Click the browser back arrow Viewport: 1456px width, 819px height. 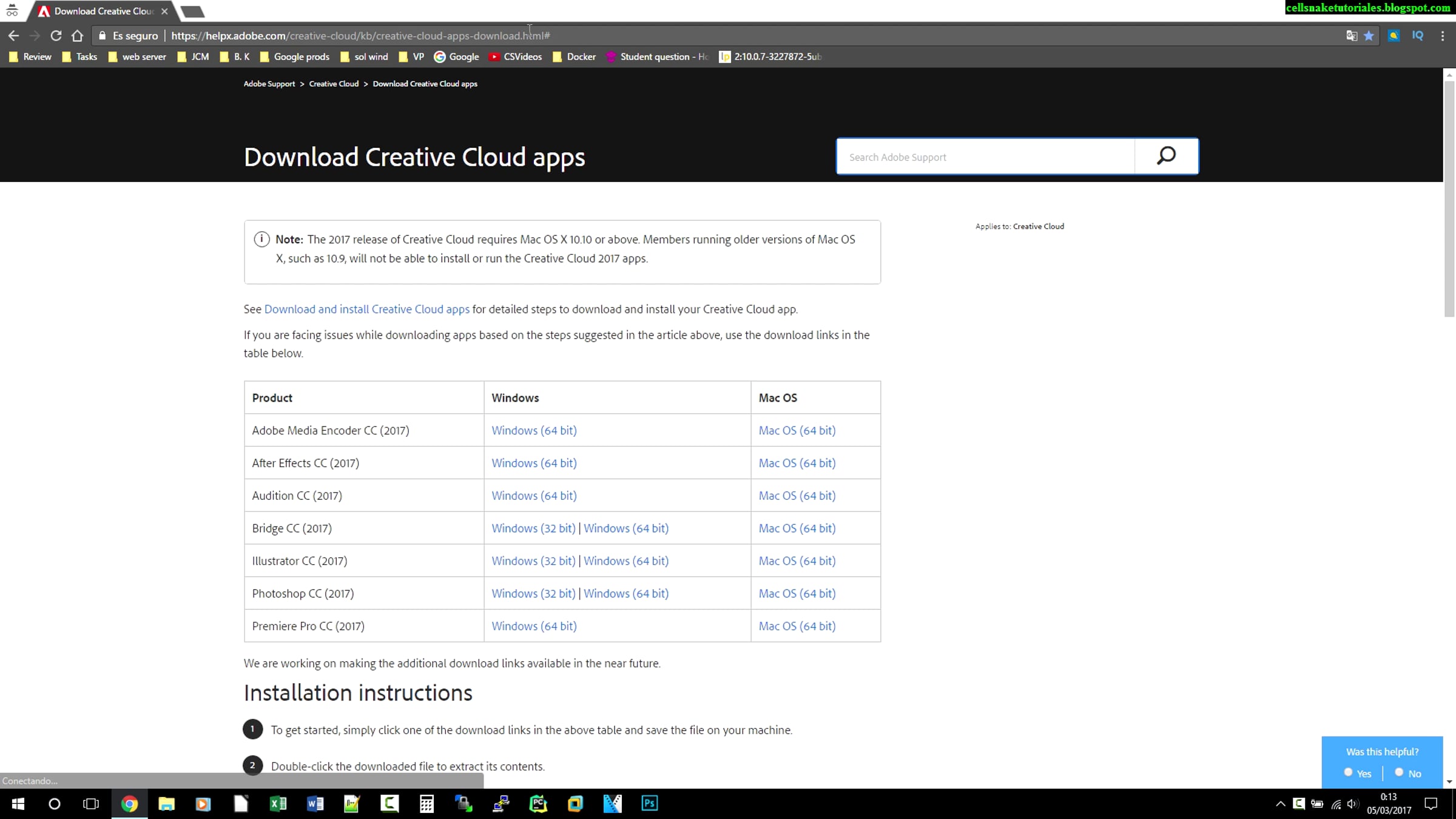(13, 36)
